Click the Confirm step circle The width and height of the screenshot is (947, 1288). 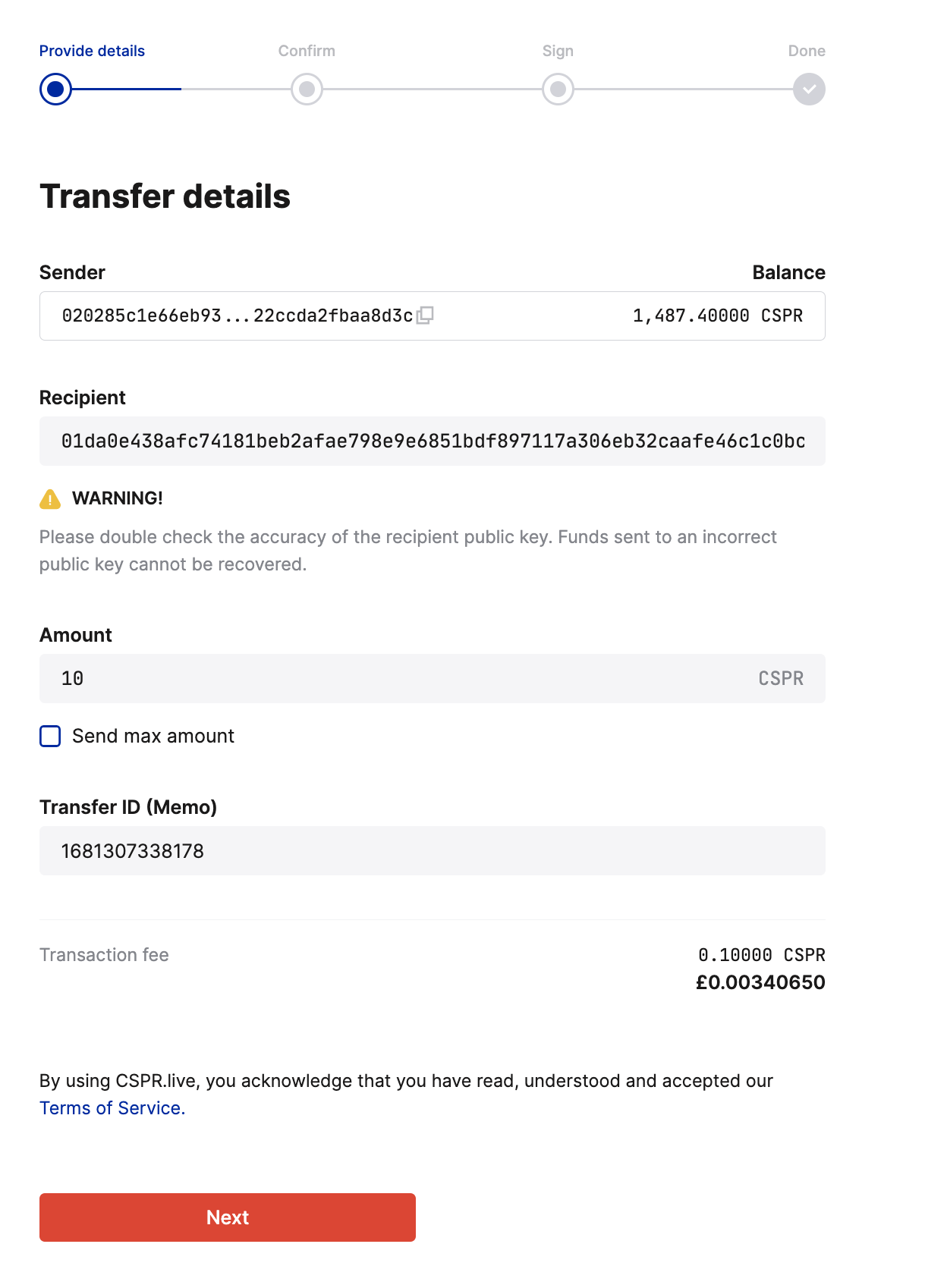[x=307, y=89]
